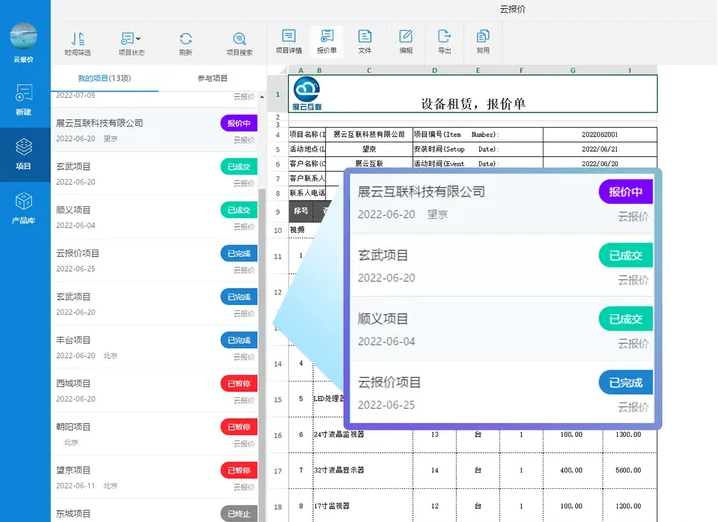718x522 pixels.
Task: Switch to 我的项目(13项) tab
Action: [104, 78]
